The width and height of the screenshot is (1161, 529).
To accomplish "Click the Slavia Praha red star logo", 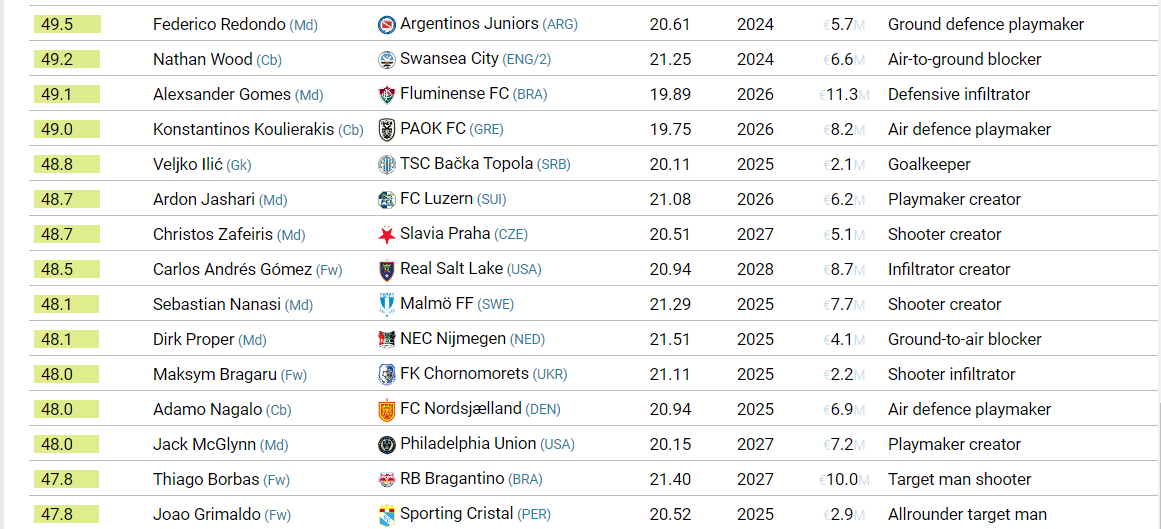I will pos(387,235).
